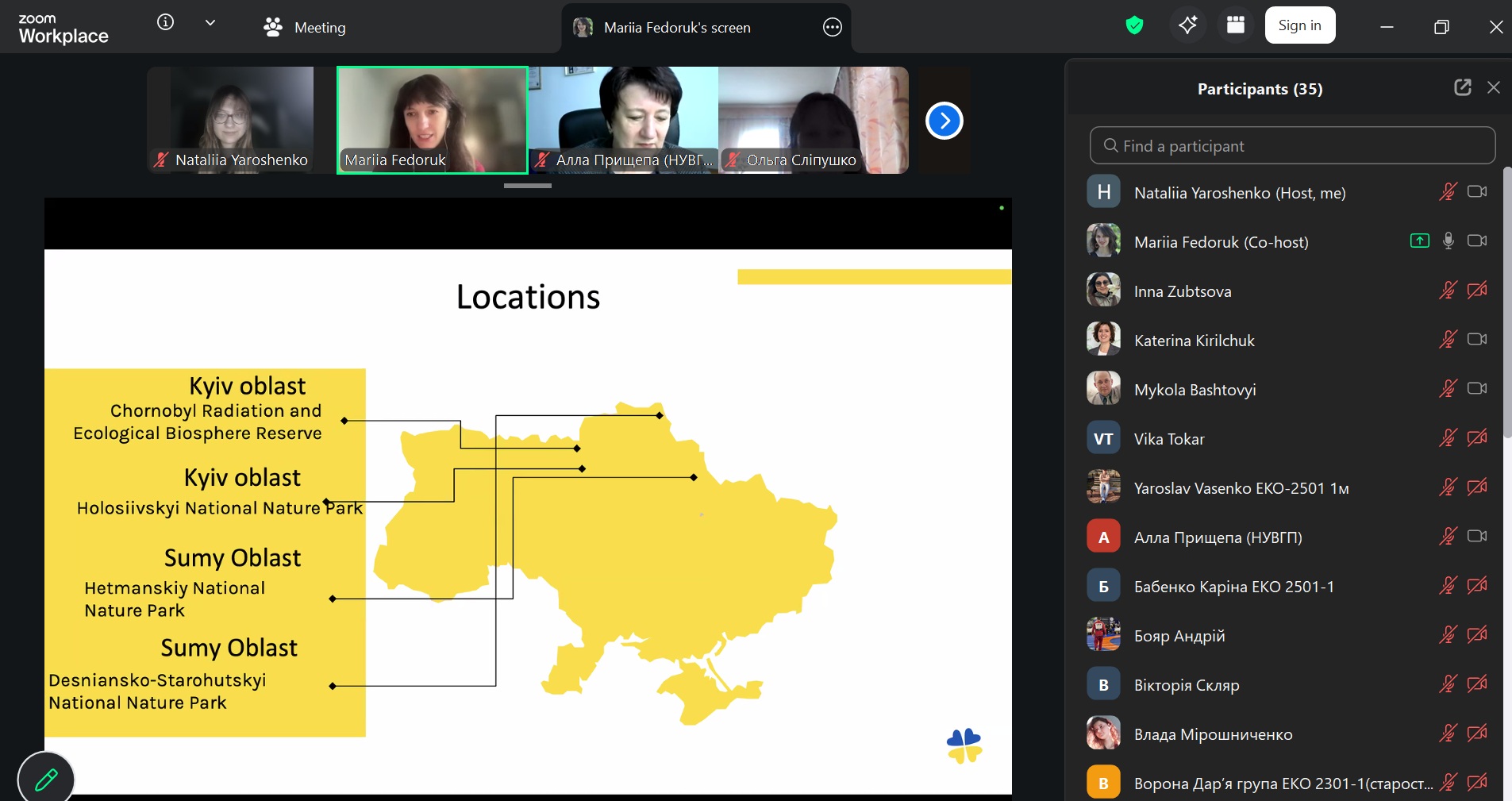
Task: Open the AI Companion sparkle icon
Action: tap(1187, 25)
